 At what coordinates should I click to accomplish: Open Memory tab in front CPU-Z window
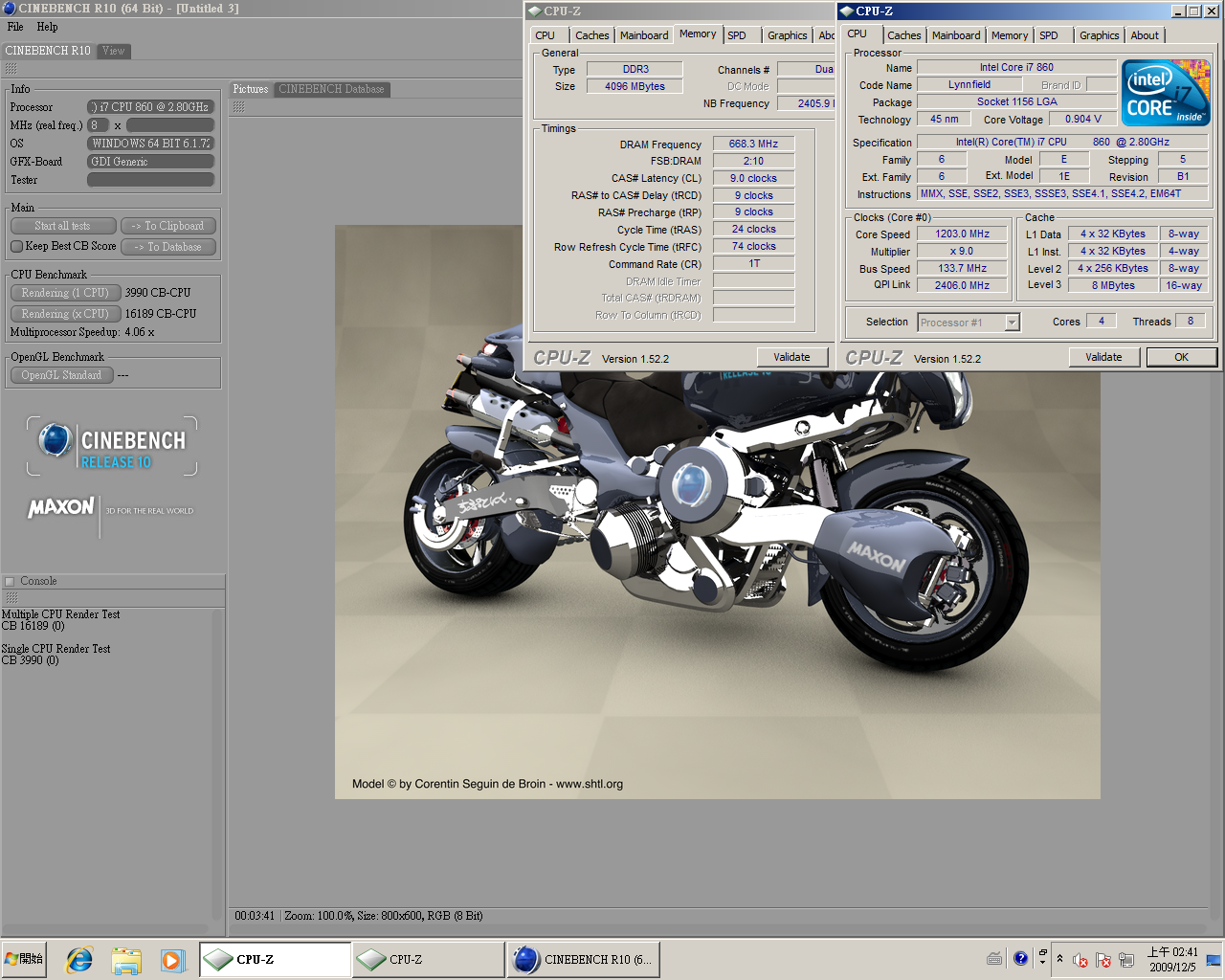[x=1010, y=35]
